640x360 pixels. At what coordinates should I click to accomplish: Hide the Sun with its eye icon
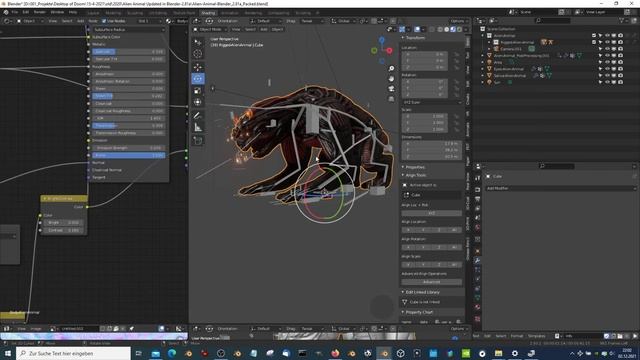coord(607,82)
